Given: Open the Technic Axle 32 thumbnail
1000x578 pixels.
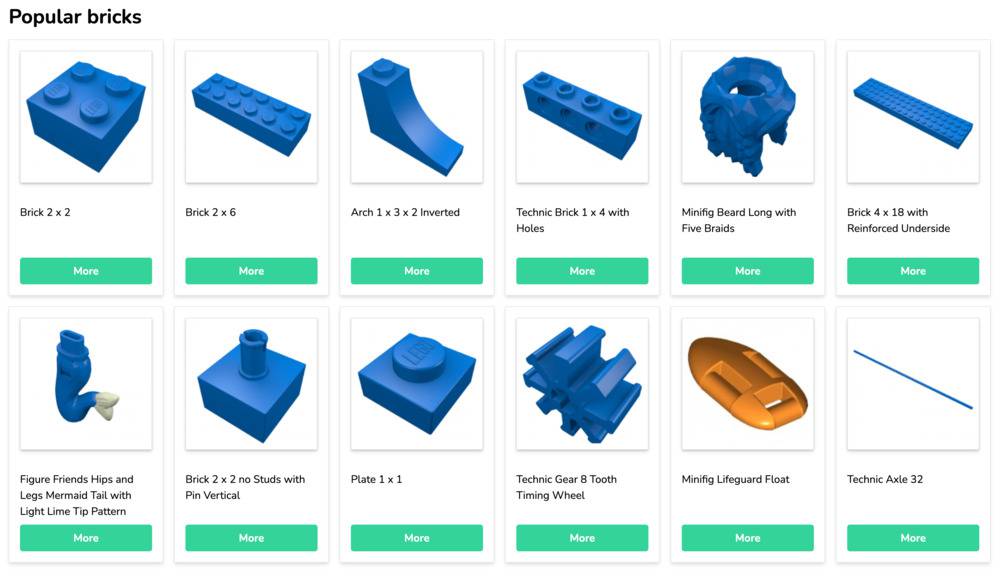Looking at the screenshot, I should click(x=913, y=384).
